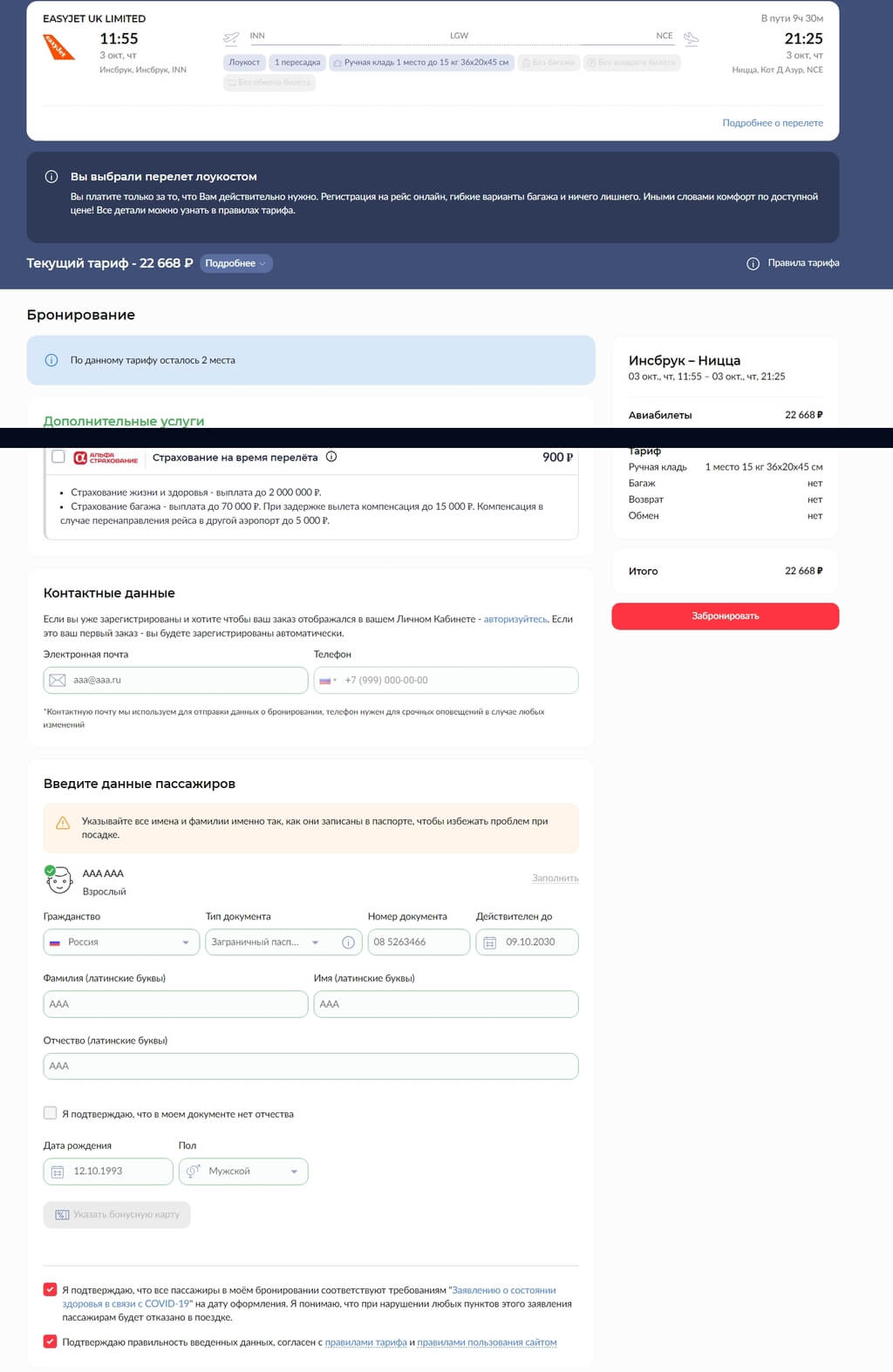Enable flight insurance checkbox for 900 ₽
The width and height of the screenshot is (893, 1372).
coord(58,457)
